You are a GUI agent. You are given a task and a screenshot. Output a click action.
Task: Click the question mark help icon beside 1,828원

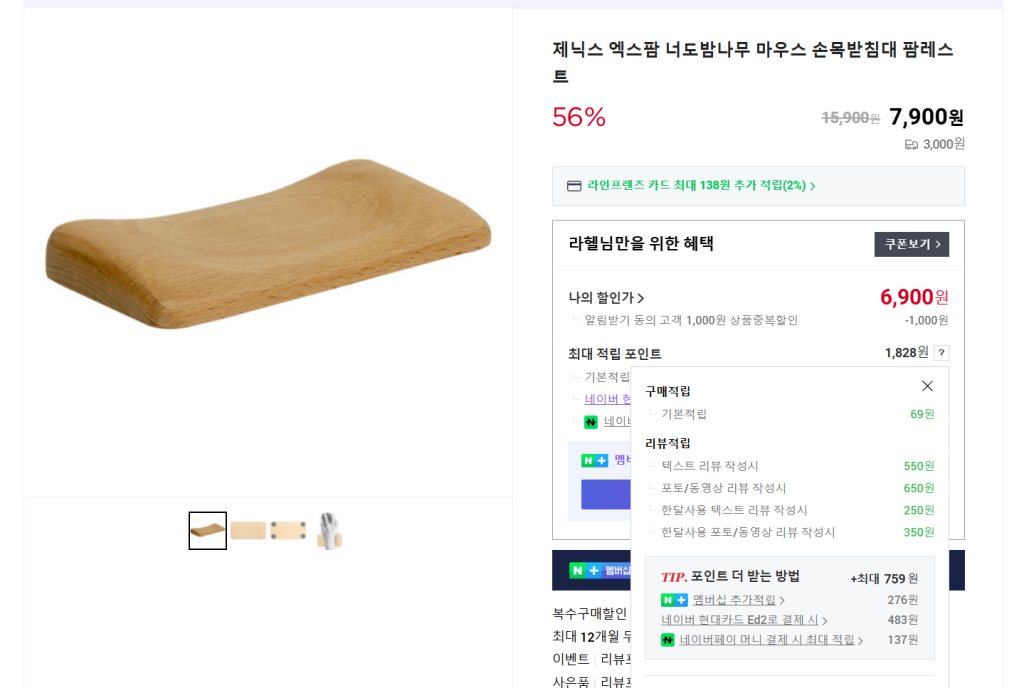[941, 353]
